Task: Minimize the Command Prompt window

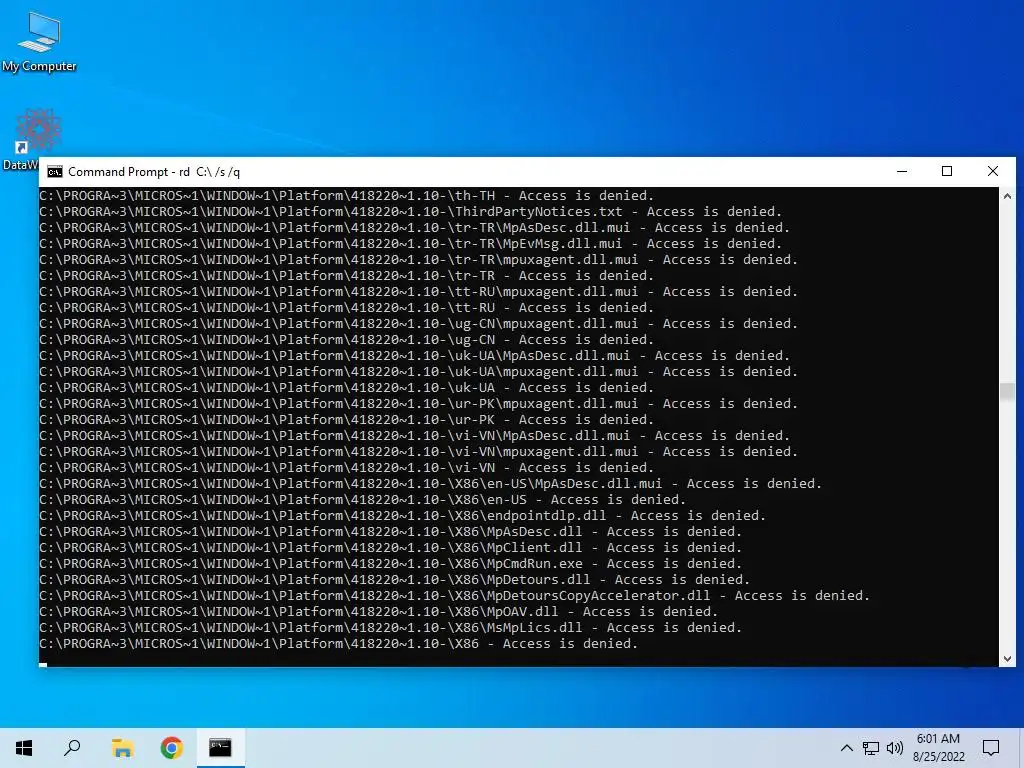Action: coord(902,171)
